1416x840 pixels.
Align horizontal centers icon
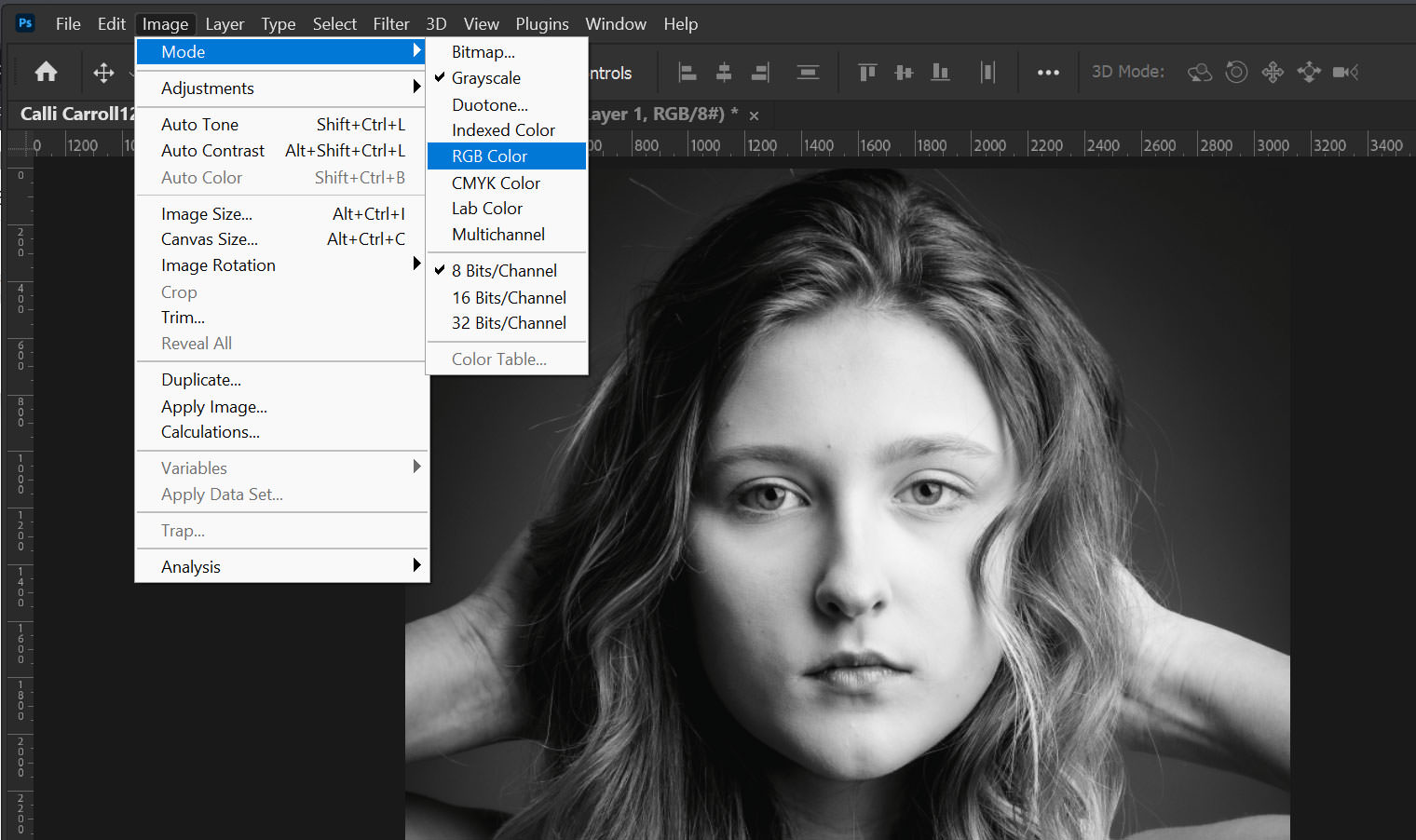724,72
